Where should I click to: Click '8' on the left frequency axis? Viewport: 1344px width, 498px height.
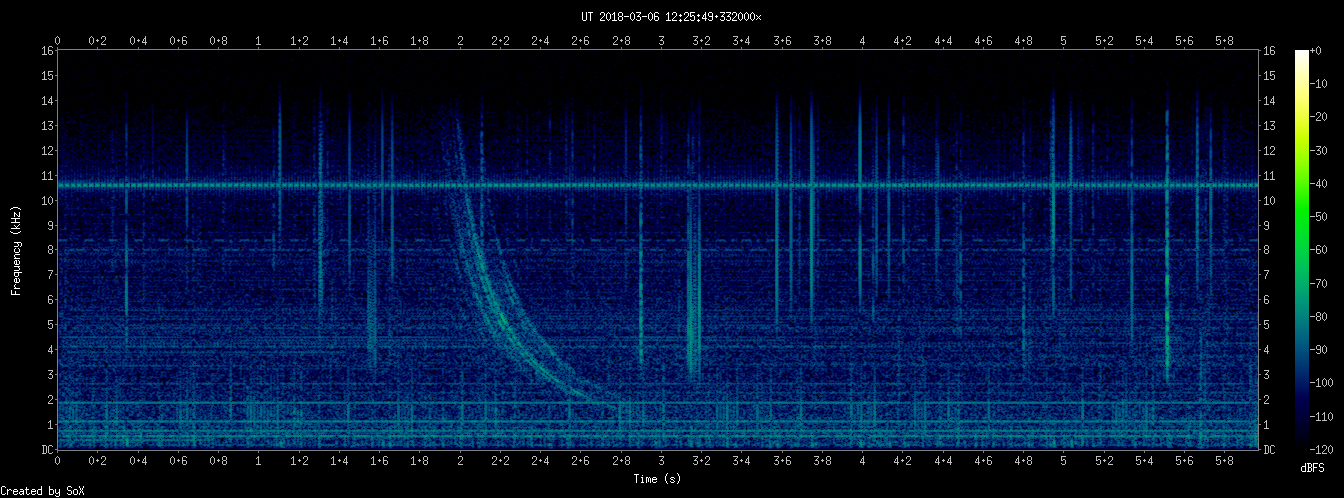click(x=50, y=250)
